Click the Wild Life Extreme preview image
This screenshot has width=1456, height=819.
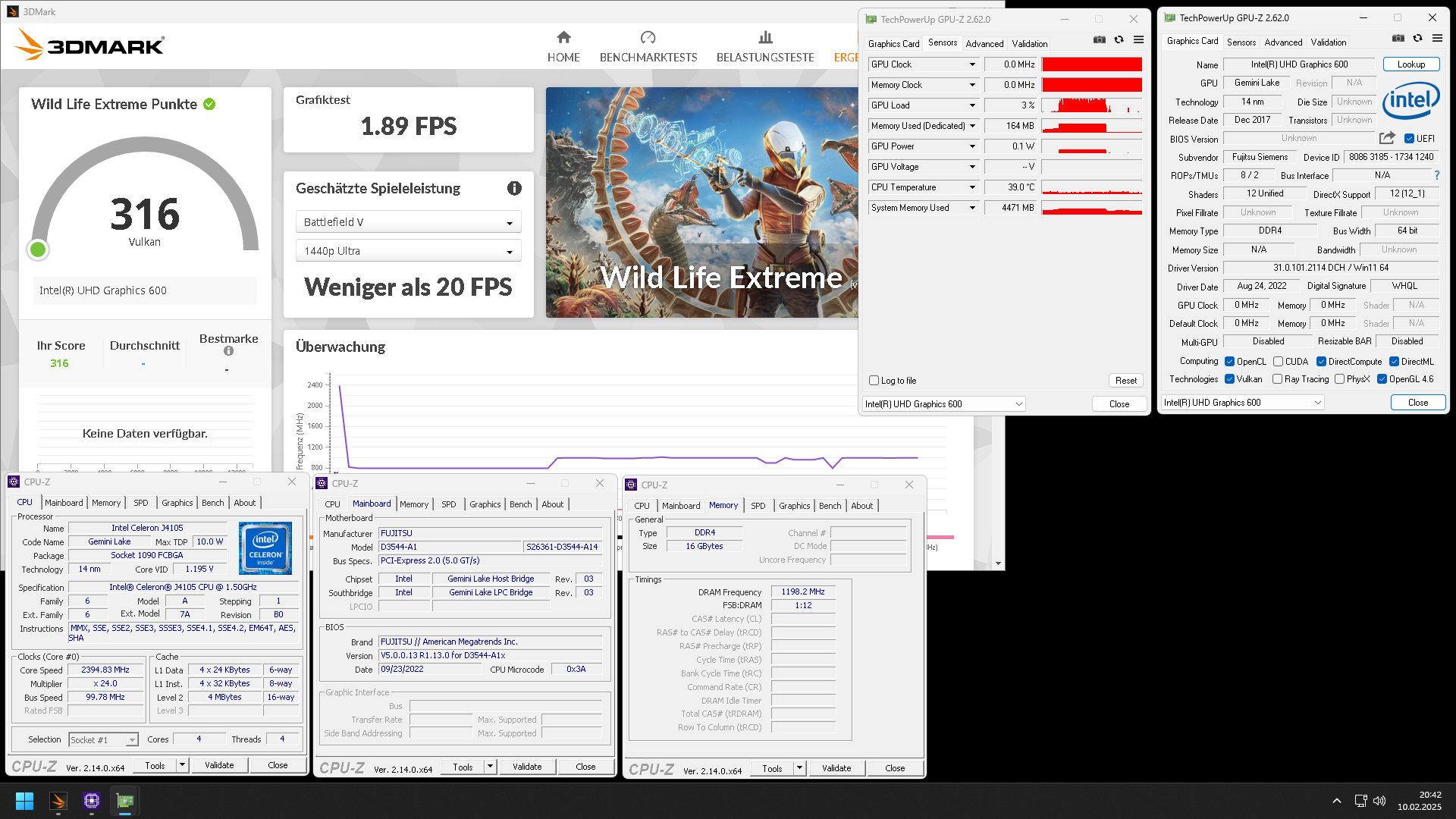702,202
